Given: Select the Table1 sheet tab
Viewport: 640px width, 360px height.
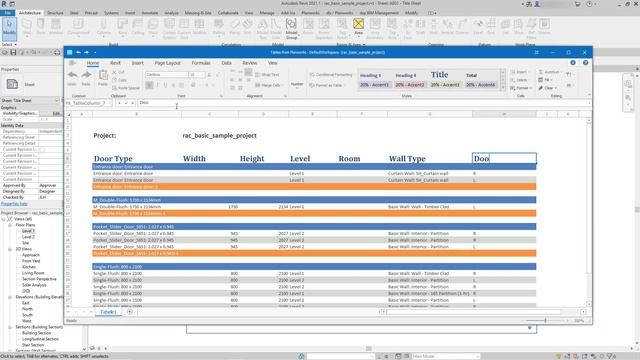Looking at the screenshot, I should [108, 312].
